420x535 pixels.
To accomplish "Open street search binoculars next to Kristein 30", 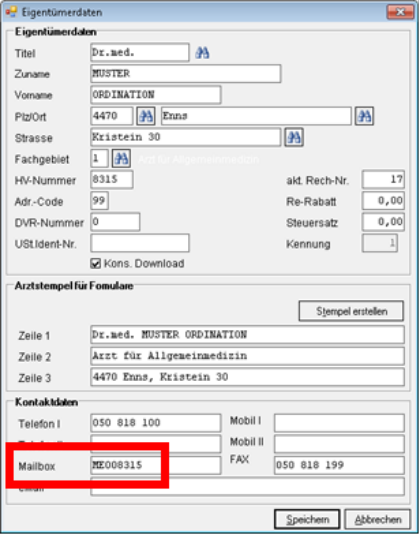I will (294, 138).
